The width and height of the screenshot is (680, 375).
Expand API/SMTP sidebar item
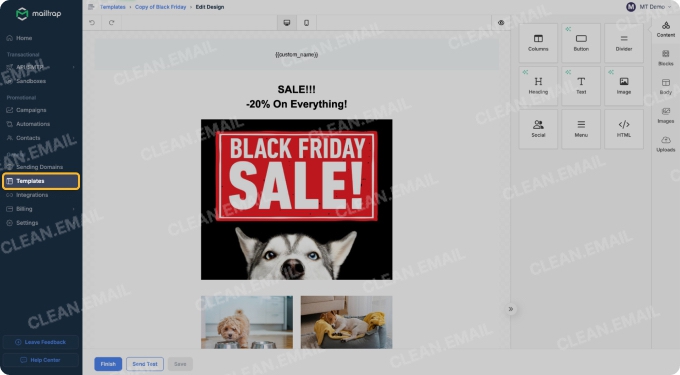tap(41, 67)
